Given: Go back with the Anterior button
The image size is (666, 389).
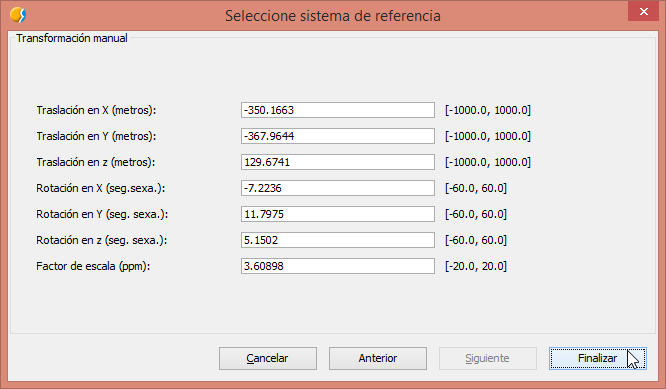Looking at the screenshot, I should tap(378, 358).
